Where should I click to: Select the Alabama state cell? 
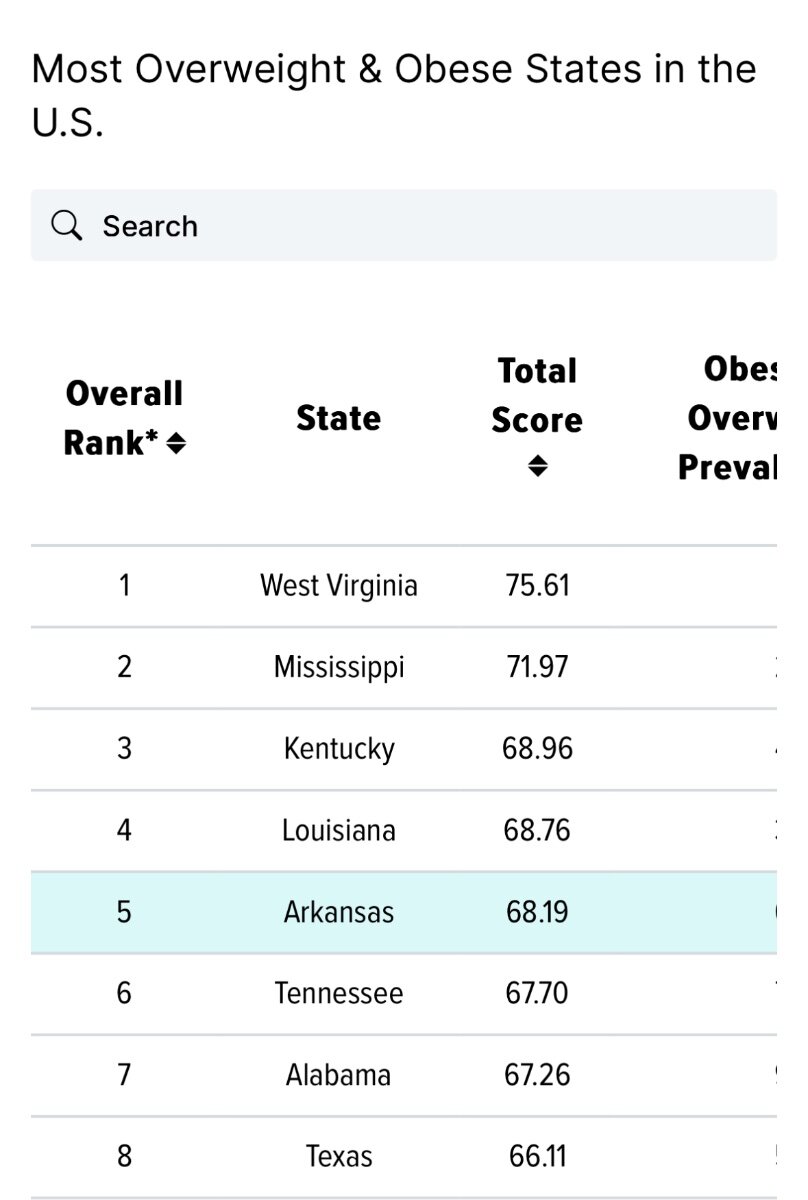tap(338, 1075)
